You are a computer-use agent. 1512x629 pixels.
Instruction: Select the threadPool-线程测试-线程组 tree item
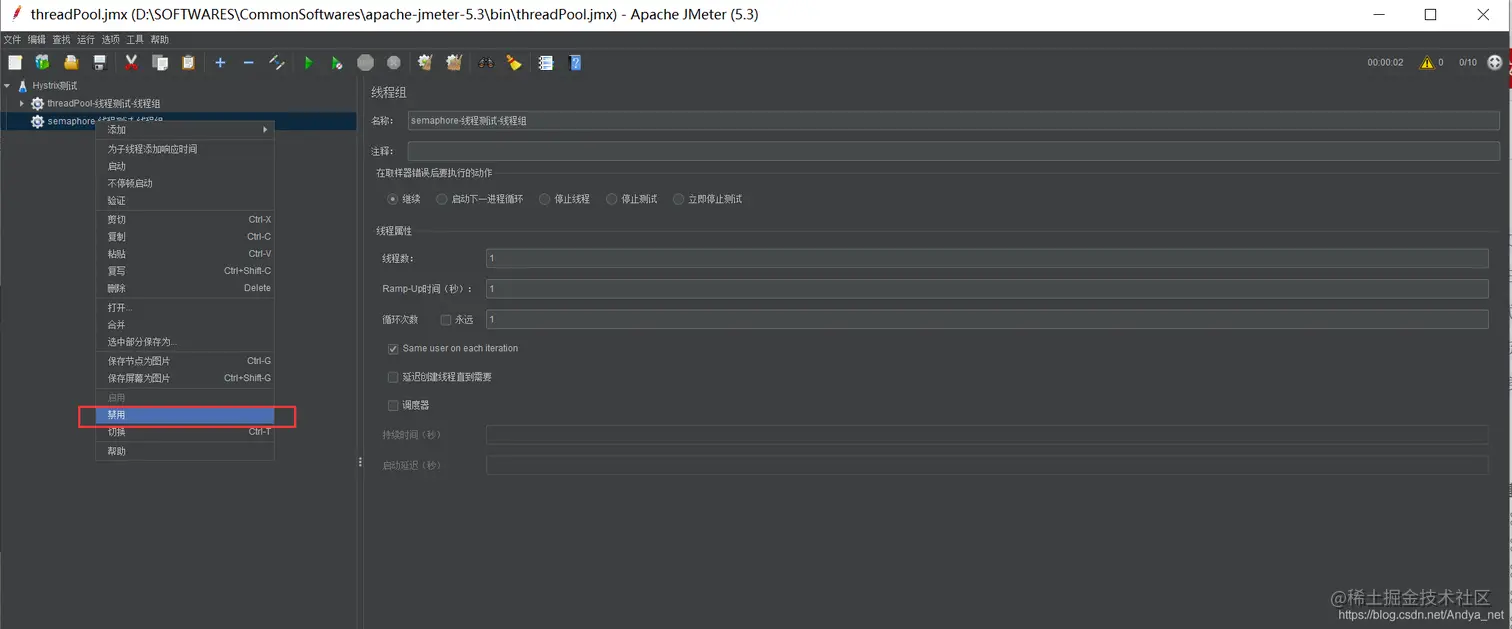coord(104,103)
